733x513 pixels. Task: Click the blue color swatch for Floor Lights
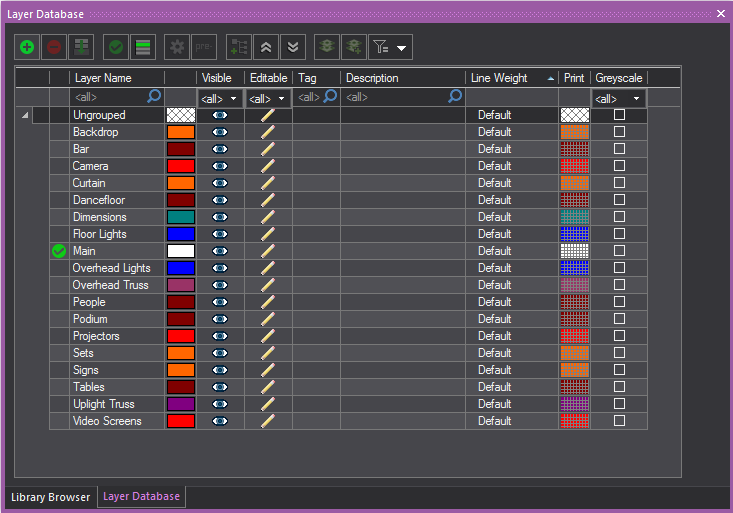pos(180,234)
